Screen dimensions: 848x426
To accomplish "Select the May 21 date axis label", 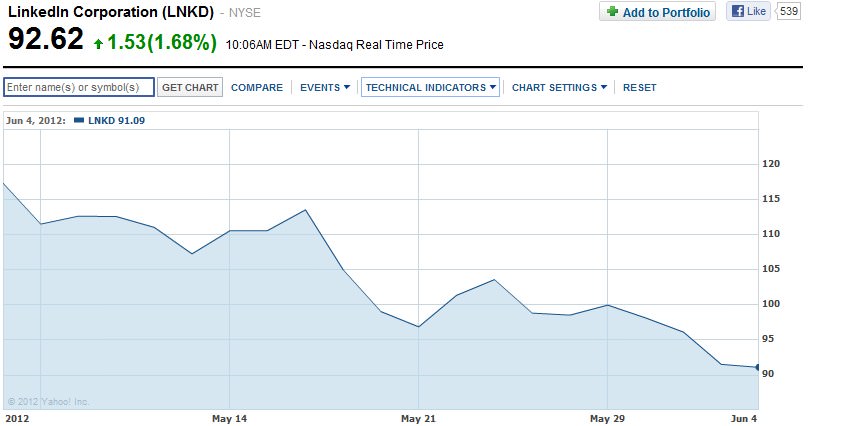I will 420,418.
